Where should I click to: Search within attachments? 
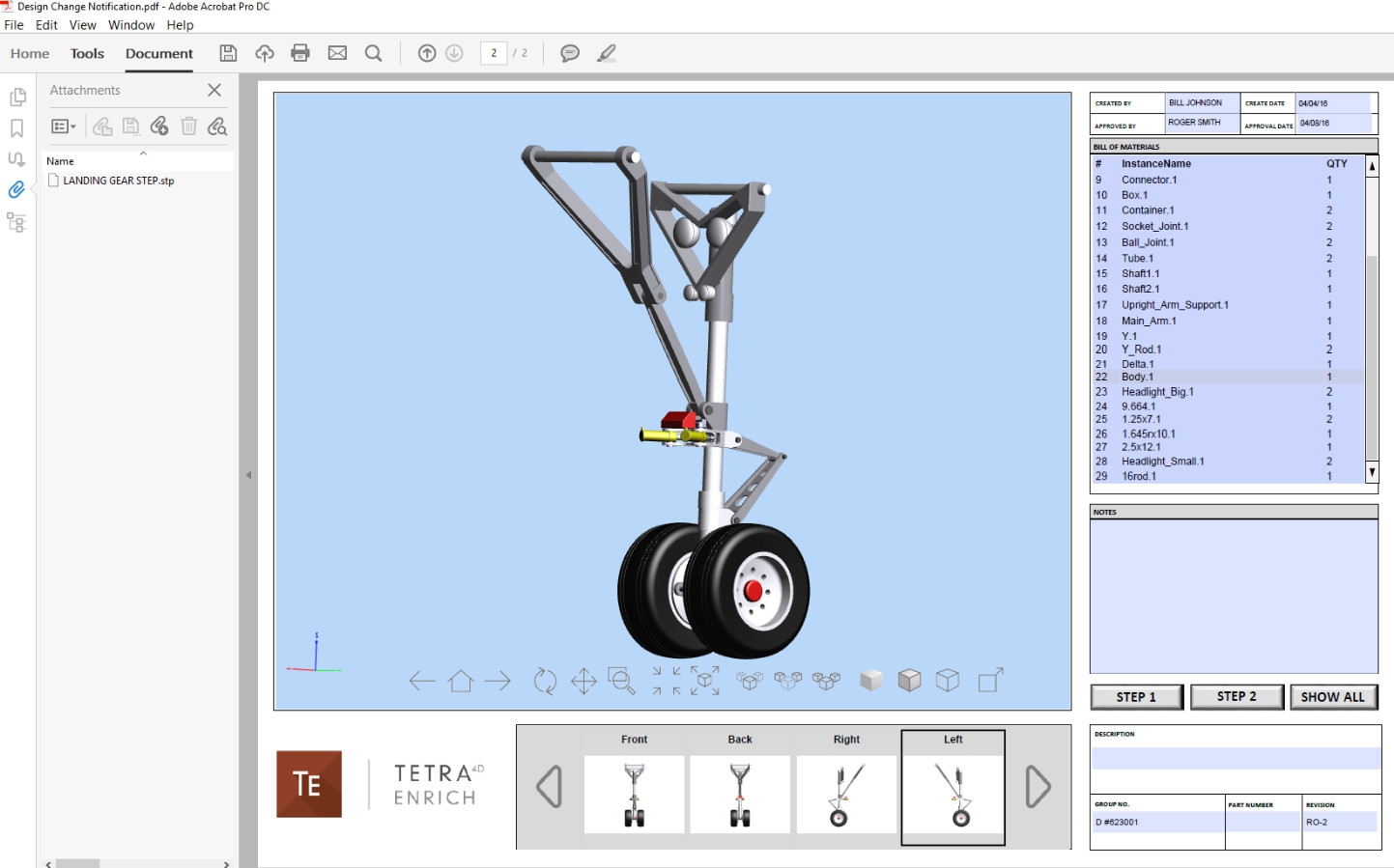(x=217, y=126)
